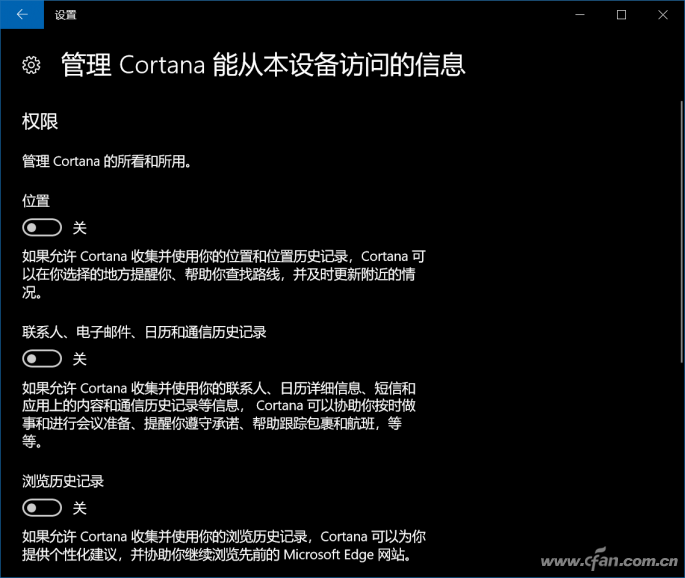Click the vertical scrollbar thumb on the right
Screen dimensions: 685x578
click(x=682, y=232)
